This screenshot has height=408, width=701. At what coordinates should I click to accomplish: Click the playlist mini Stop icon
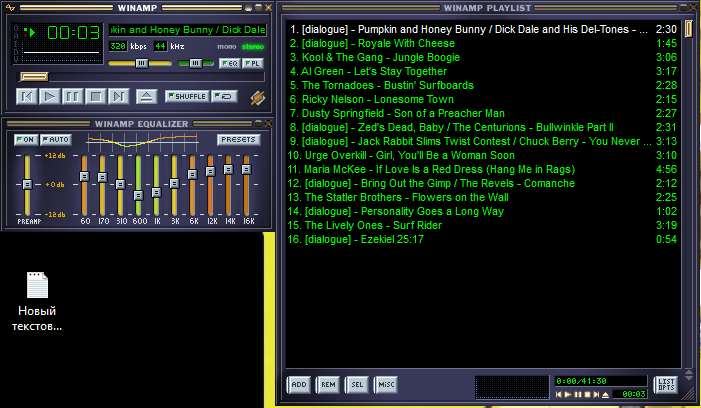pos(587,395)
